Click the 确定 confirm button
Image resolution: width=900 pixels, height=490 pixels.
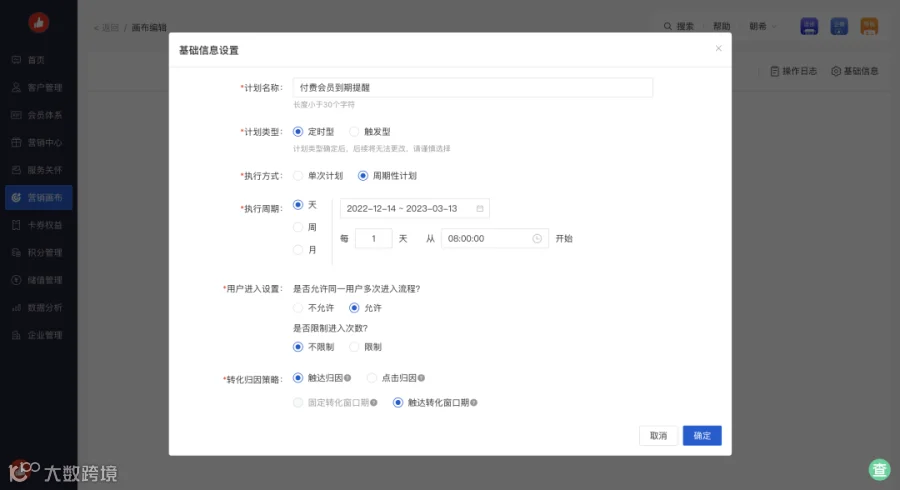[x=702, y=435]
